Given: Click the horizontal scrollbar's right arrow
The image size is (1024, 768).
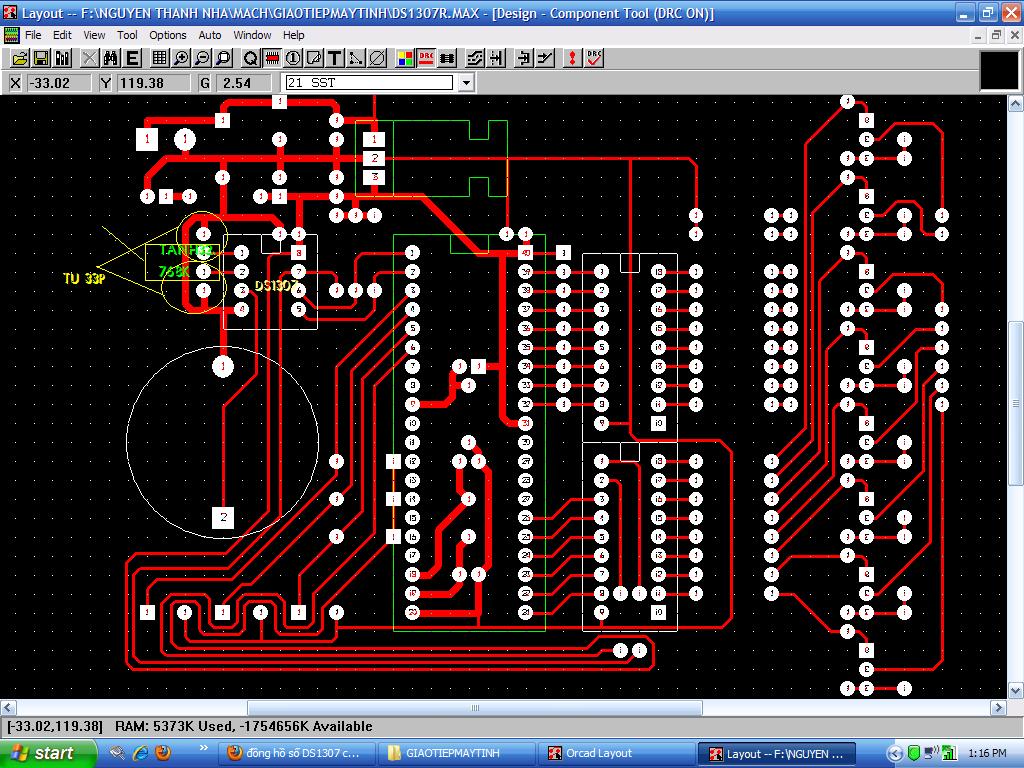Looking at the screenshot, I should pyautogui.click(x=997, y=708).
